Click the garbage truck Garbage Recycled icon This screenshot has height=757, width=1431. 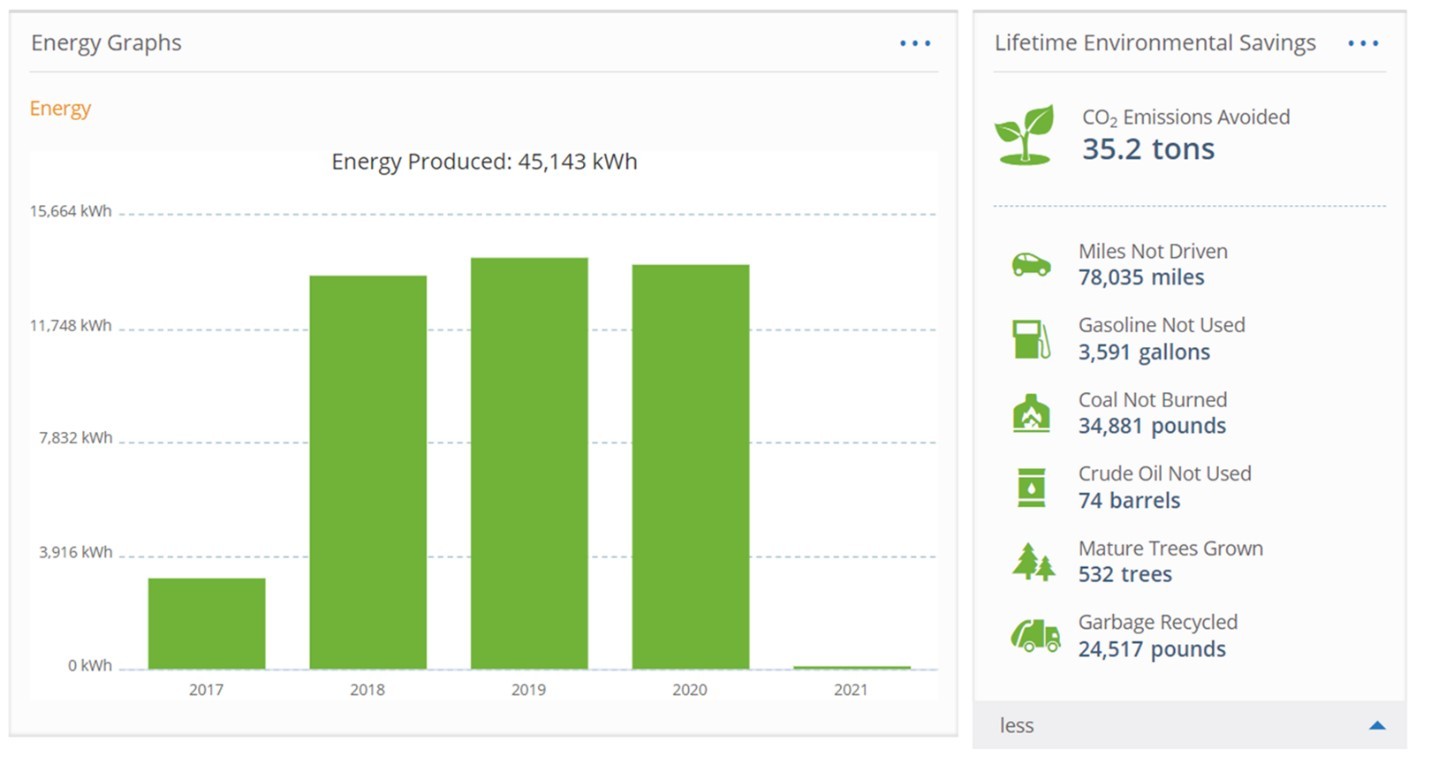click(x=1035, y=635)
